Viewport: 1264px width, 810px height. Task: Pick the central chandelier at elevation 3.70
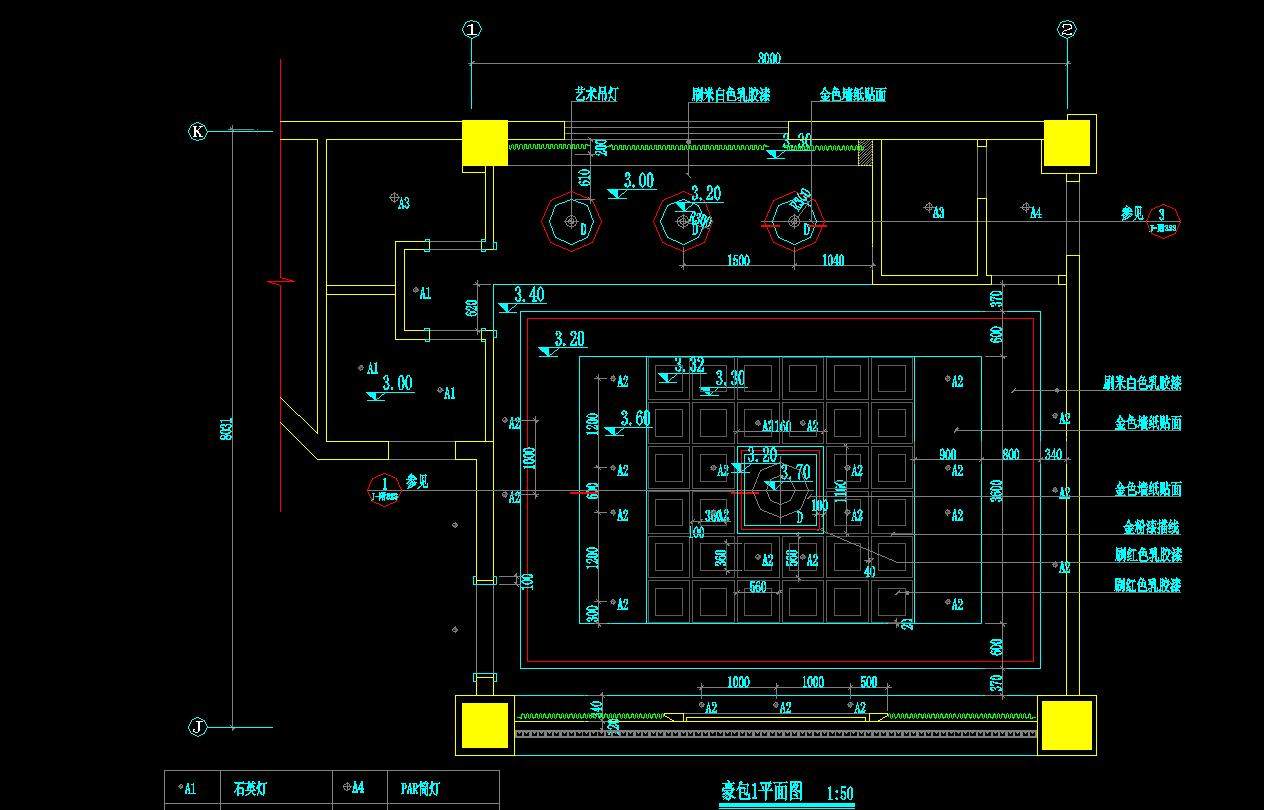coord(781,492)
